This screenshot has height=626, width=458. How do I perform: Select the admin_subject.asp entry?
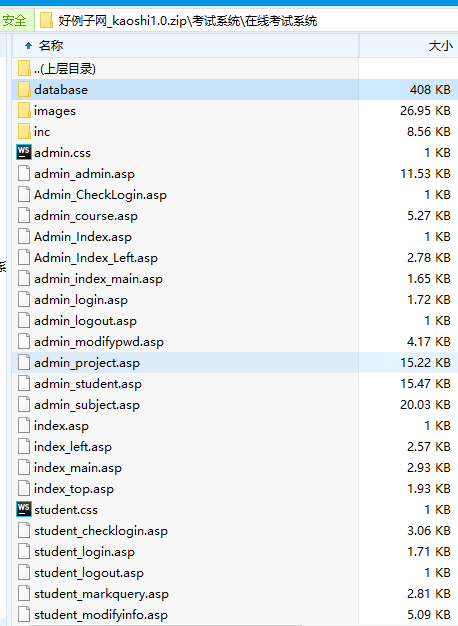pyautogui.click(x=235, y=404)
